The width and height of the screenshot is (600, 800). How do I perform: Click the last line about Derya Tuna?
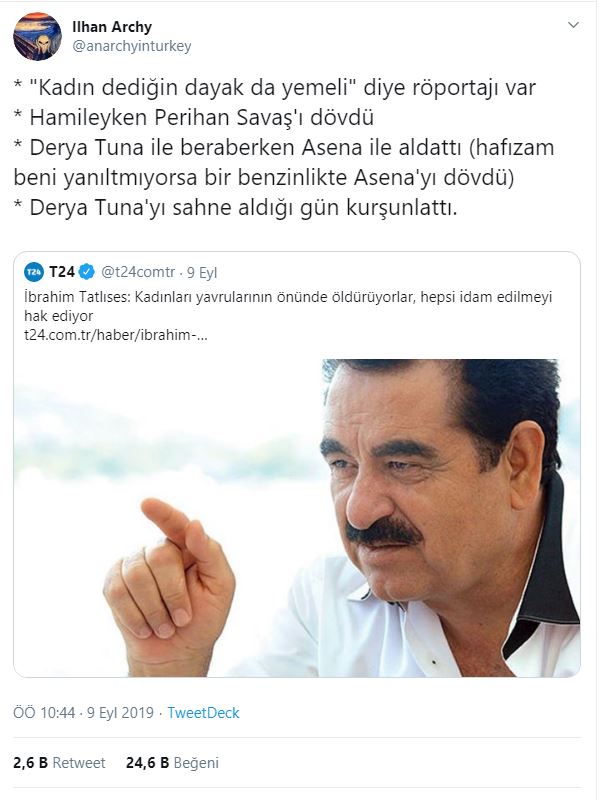tap(235, 208)
